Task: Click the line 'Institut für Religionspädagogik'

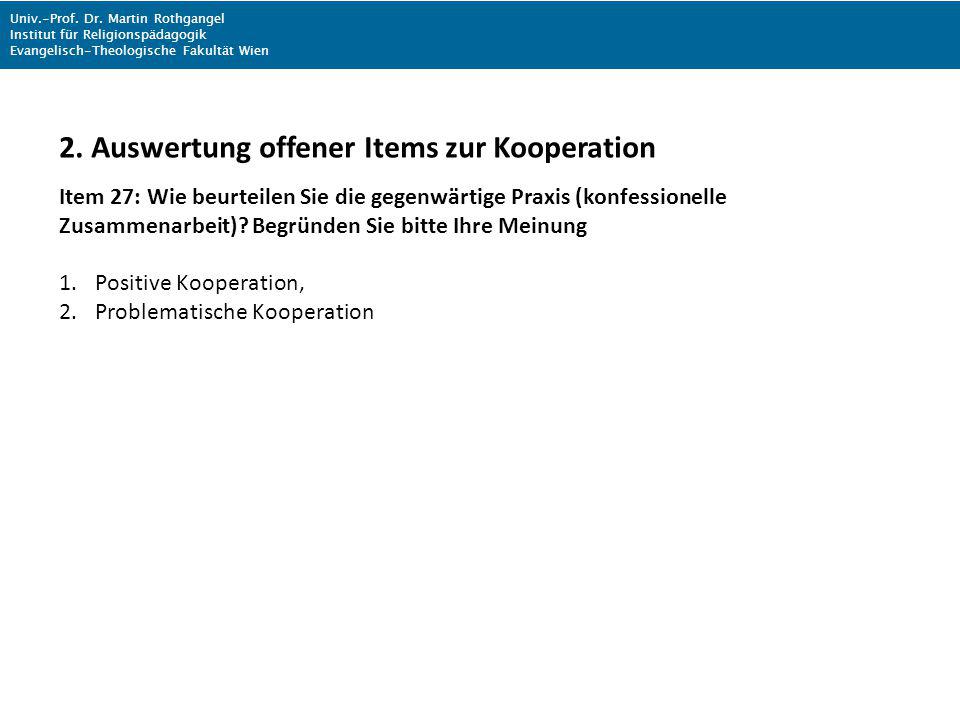Action: coord(108,34)
